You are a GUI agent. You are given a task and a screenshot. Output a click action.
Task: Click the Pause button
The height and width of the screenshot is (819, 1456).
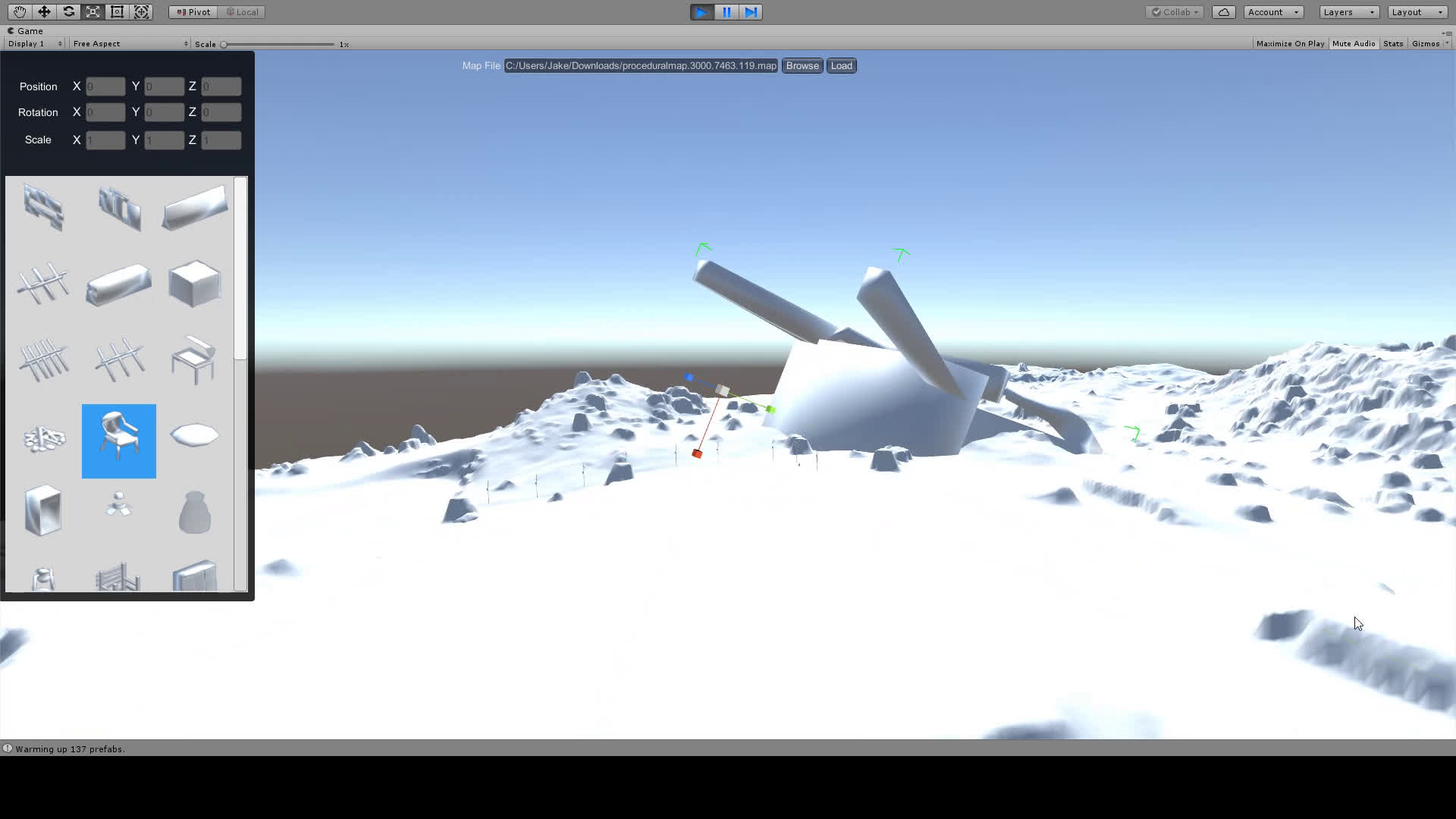[x=726, y=12]
